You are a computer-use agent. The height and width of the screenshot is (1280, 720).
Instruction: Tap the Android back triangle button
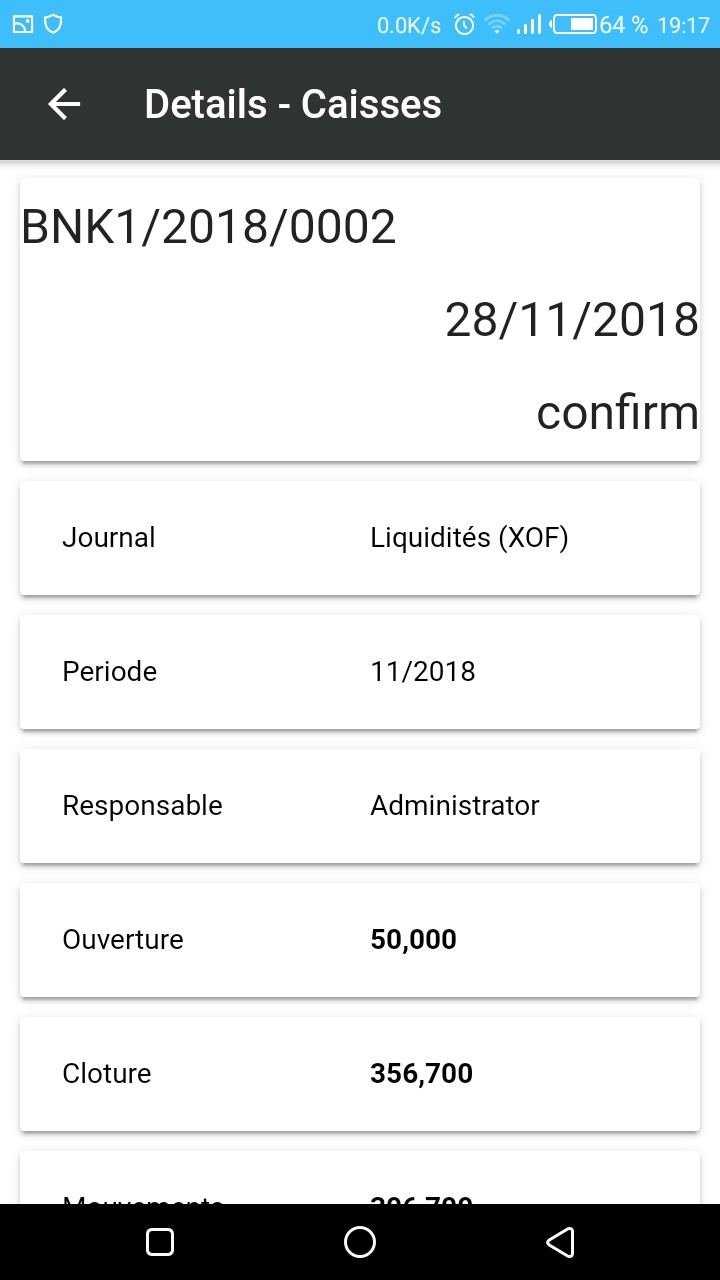click(x=560, y=1242)
